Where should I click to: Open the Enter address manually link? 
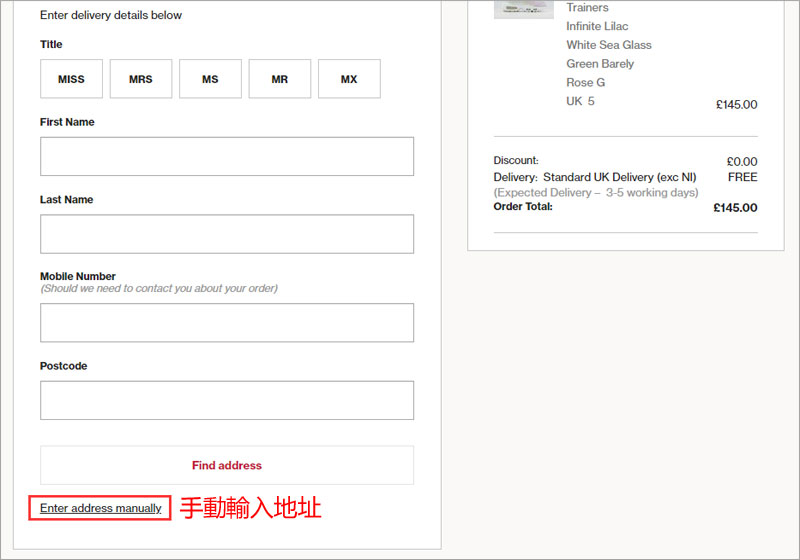pos(100,508)
